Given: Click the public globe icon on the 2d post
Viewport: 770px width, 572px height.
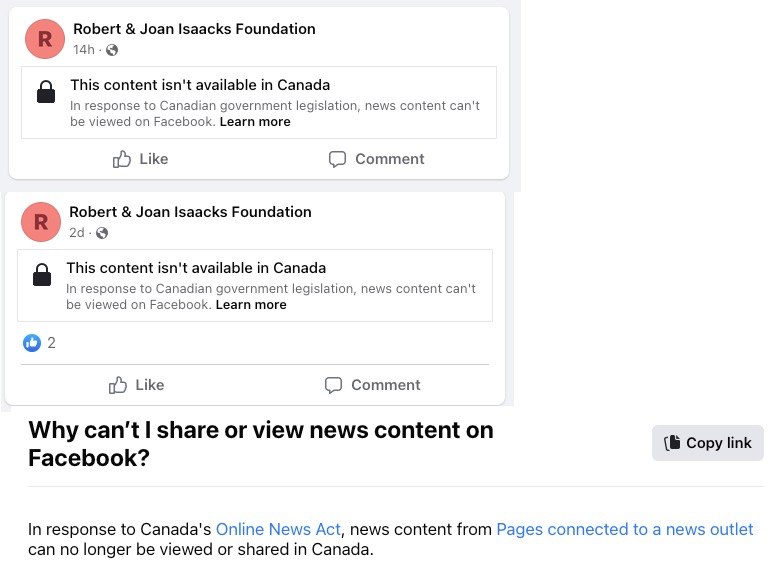Looking at the screenshot, I should click(102, 233).
